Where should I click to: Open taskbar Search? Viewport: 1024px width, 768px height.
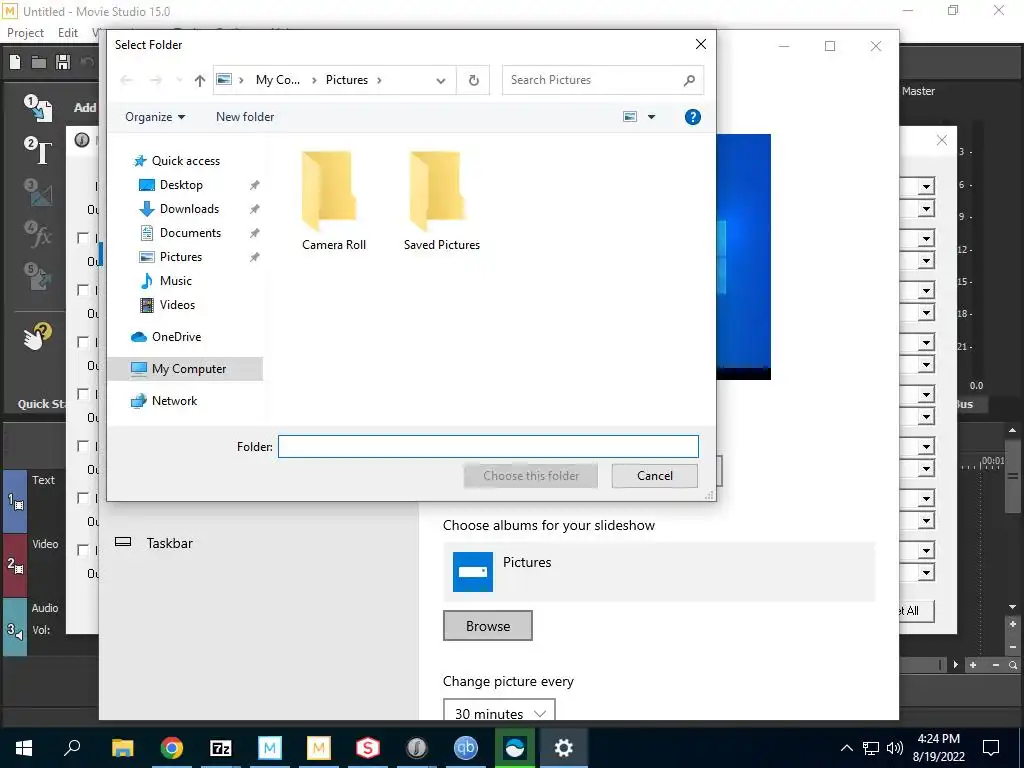pos(72,748)
